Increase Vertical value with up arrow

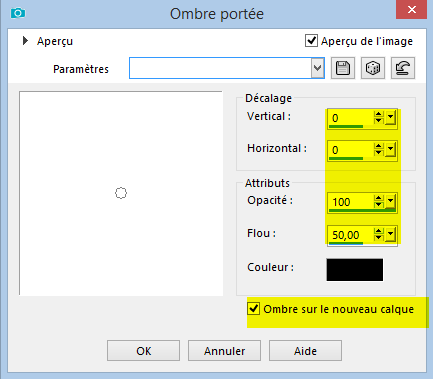coord(379,114)
